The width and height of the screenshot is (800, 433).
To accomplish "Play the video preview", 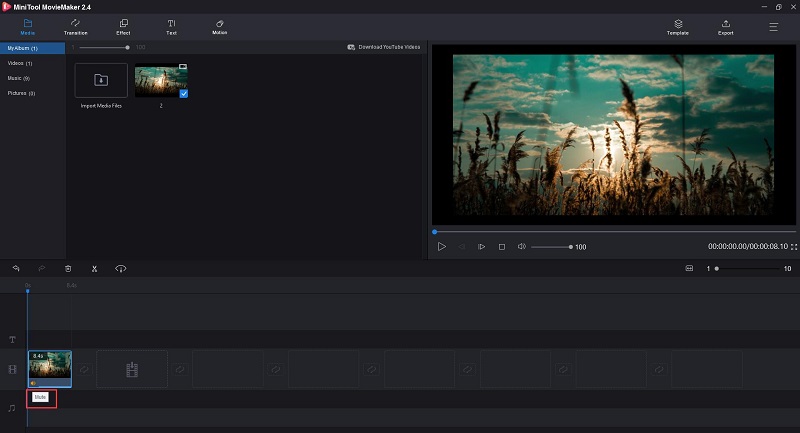I will [441, 246].
